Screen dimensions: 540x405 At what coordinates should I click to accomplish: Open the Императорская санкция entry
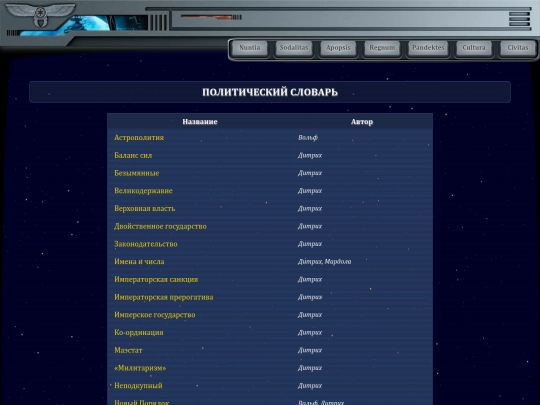156,279
